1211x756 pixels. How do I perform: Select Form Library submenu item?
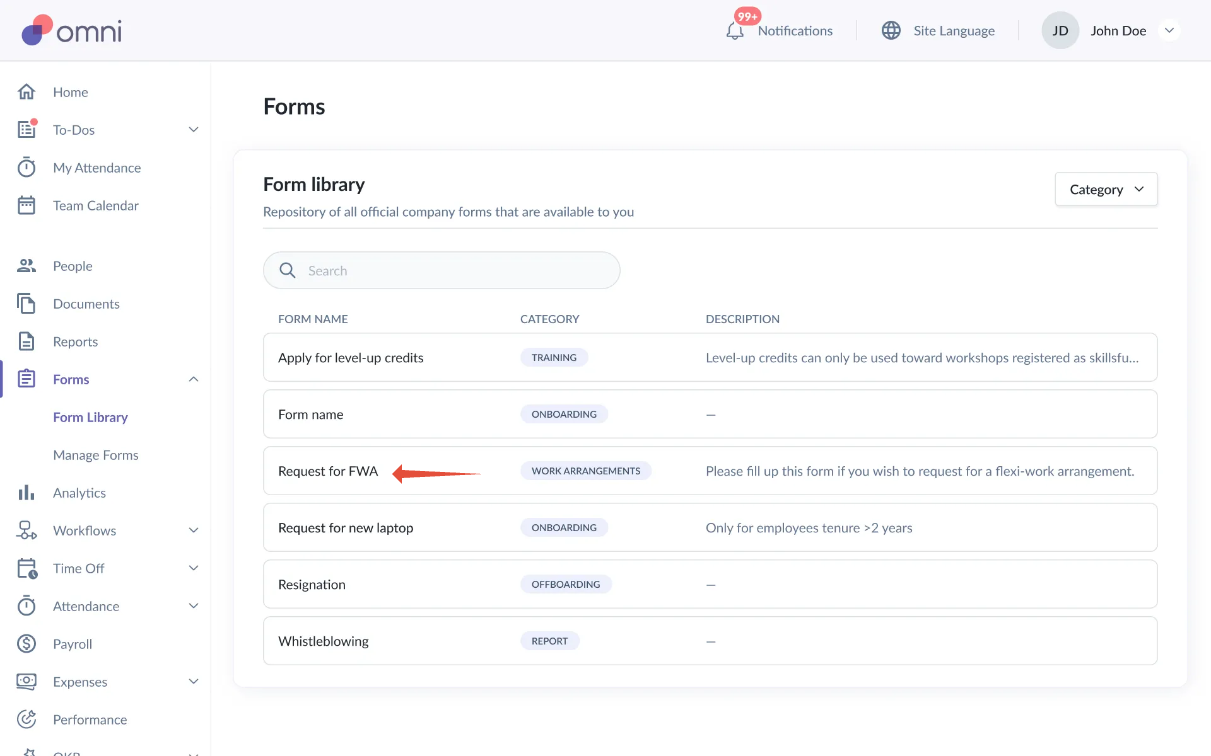pos(90,417)
